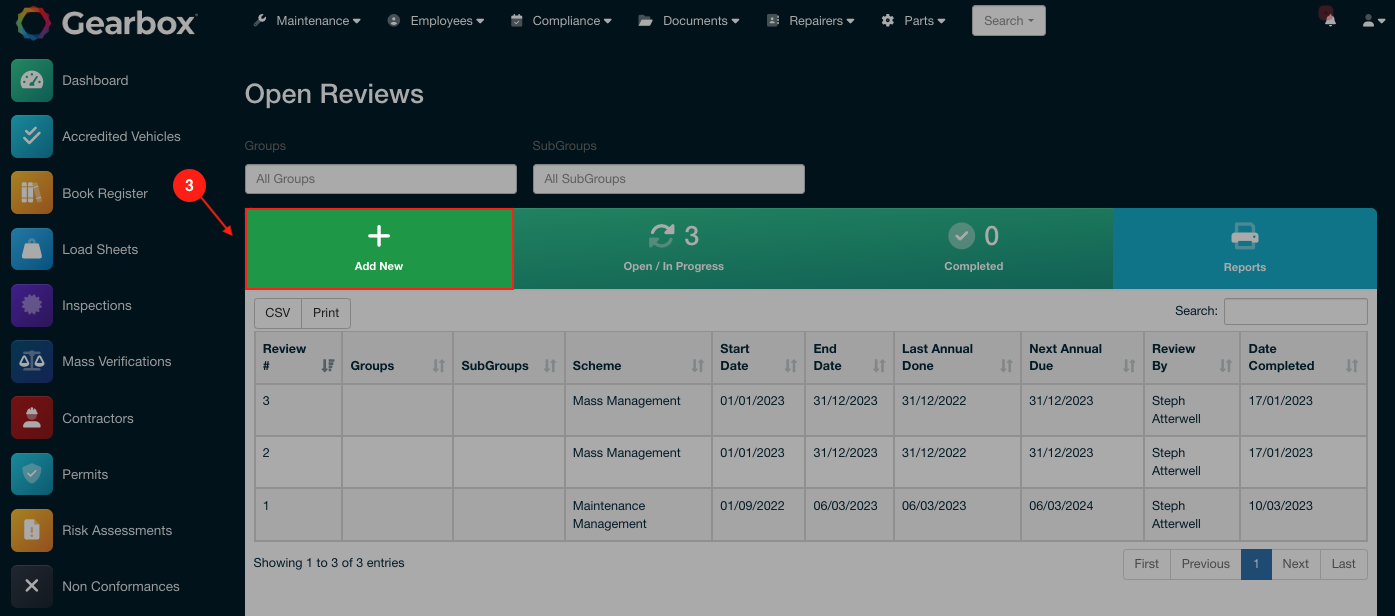This screenshot has height=616, width=1395.
Task: Sort by Start Date column arrows
Action: [x=791, y=366]
